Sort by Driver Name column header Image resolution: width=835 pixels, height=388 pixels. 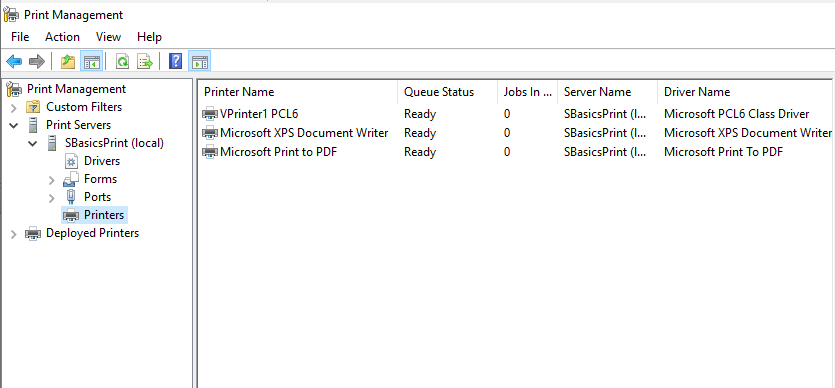(745, 92)
